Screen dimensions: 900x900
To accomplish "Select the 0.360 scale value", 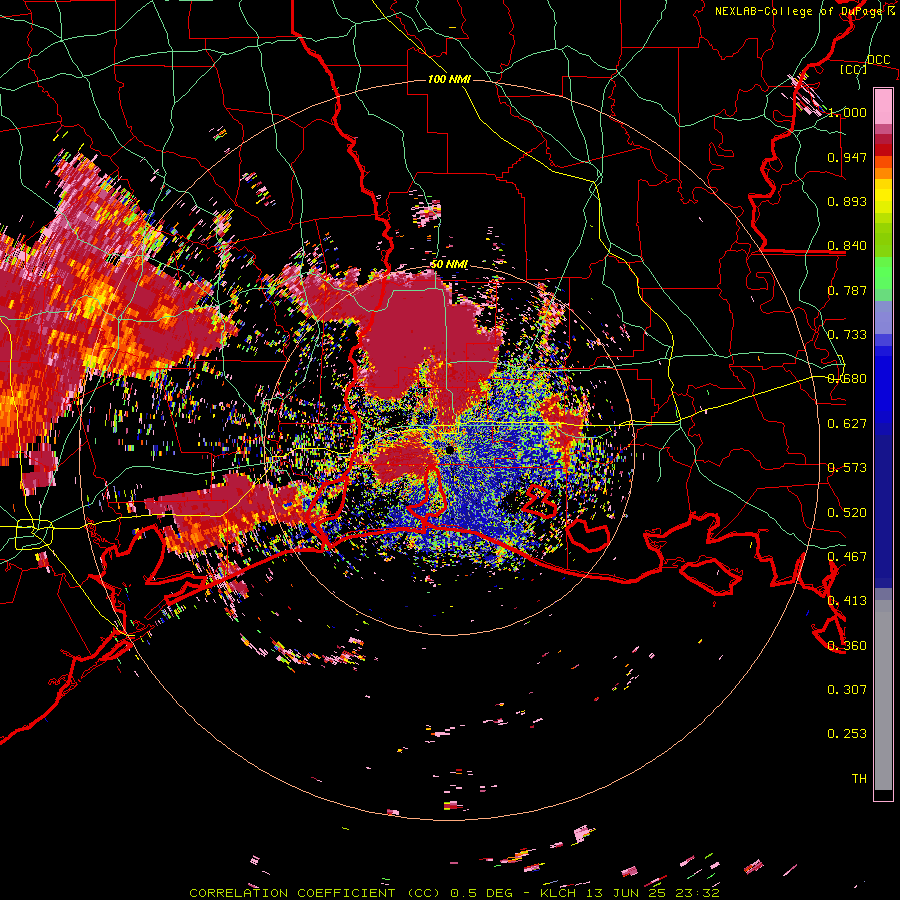I will point(847,646).
